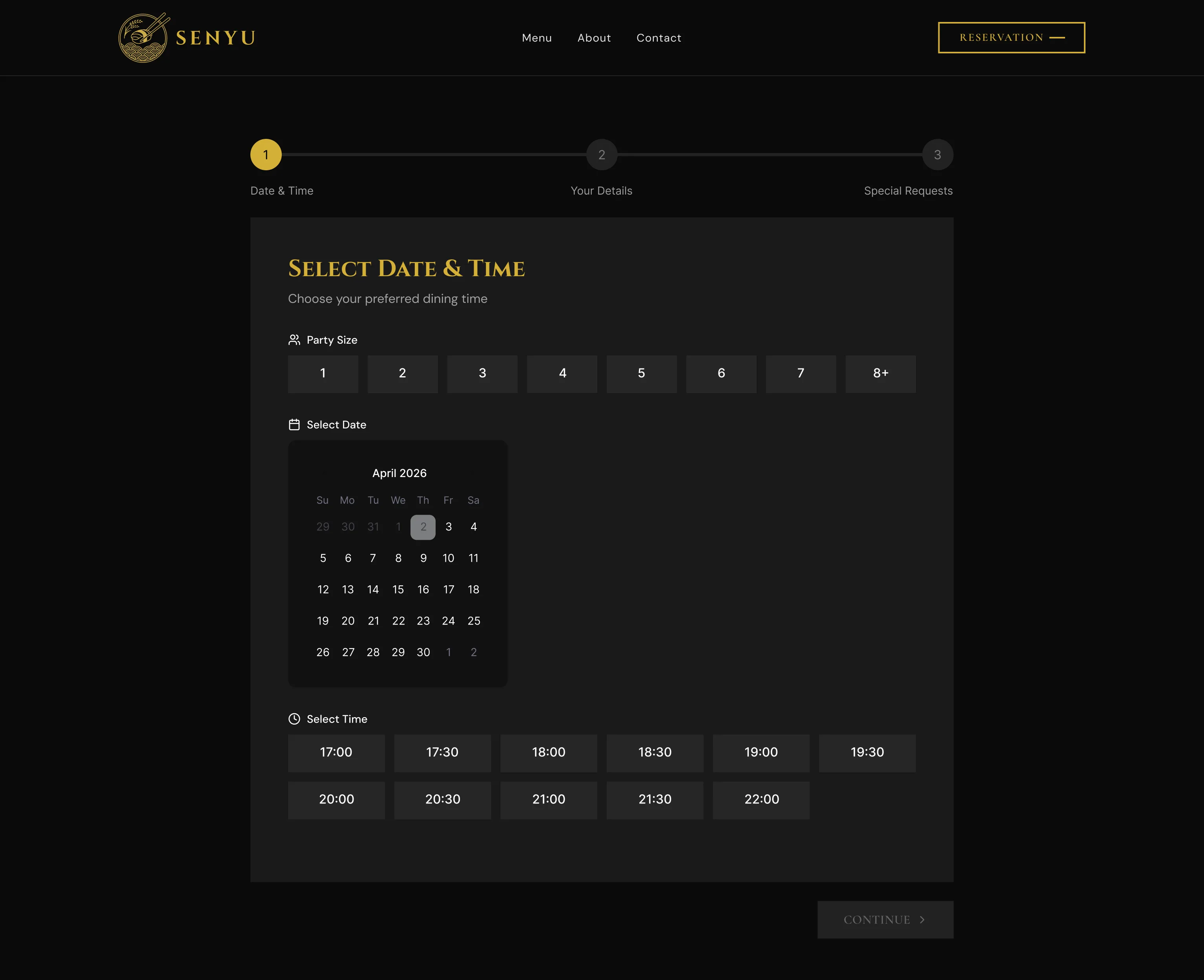Select the 21:00 time slot

[x=549, y=800]
